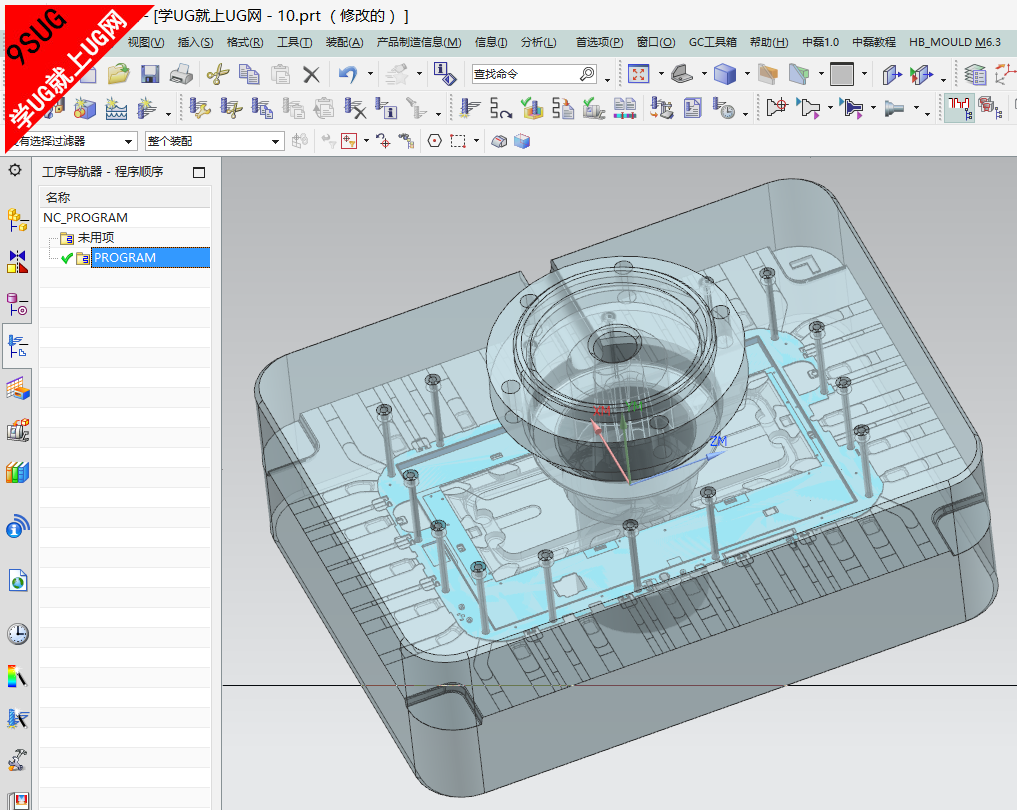Open the 插入(S) menu
The height and width of the screenshot is (810, 1017).
coord(195,42)
